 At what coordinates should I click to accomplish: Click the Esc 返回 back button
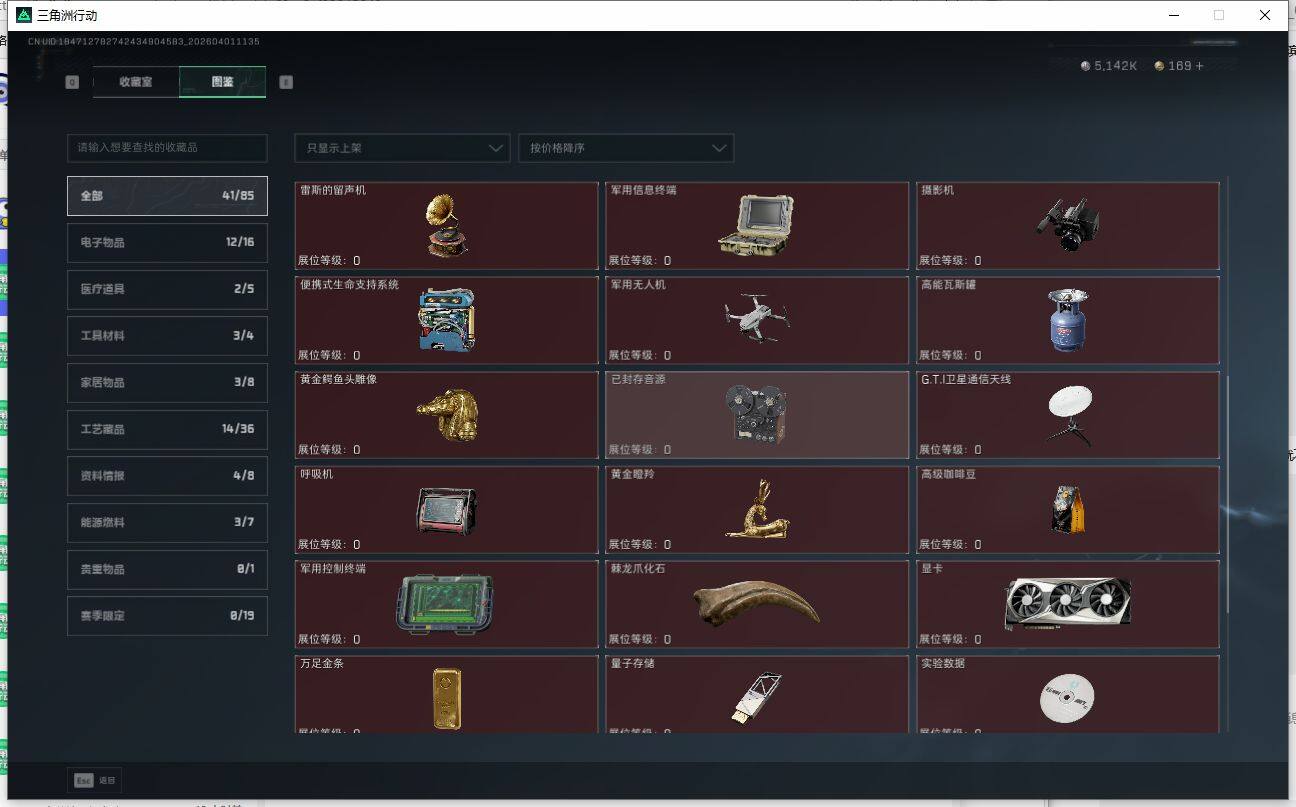[x=94, y=780]
